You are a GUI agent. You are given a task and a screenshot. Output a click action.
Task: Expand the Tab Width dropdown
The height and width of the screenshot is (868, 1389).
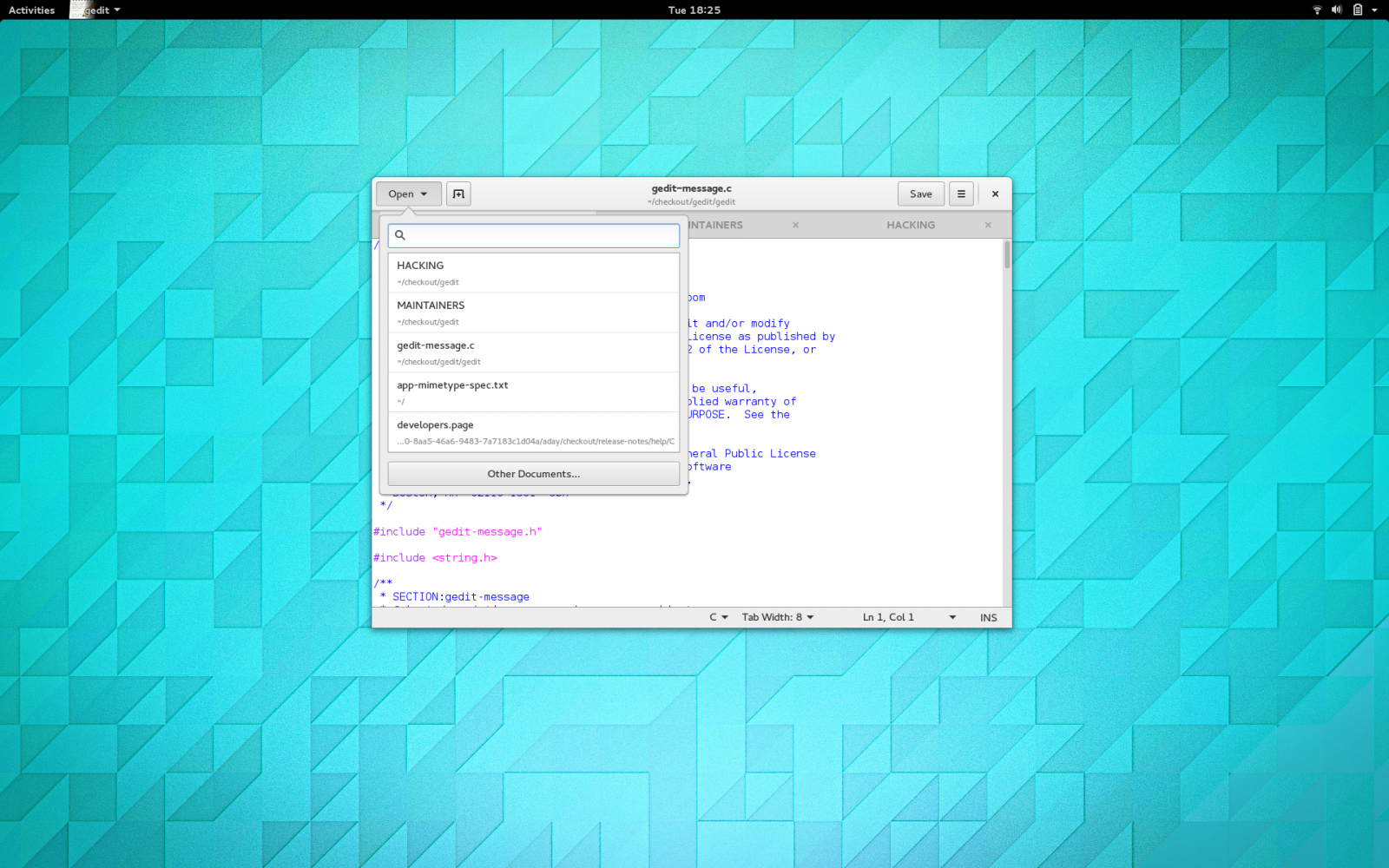tap(777, 617)
